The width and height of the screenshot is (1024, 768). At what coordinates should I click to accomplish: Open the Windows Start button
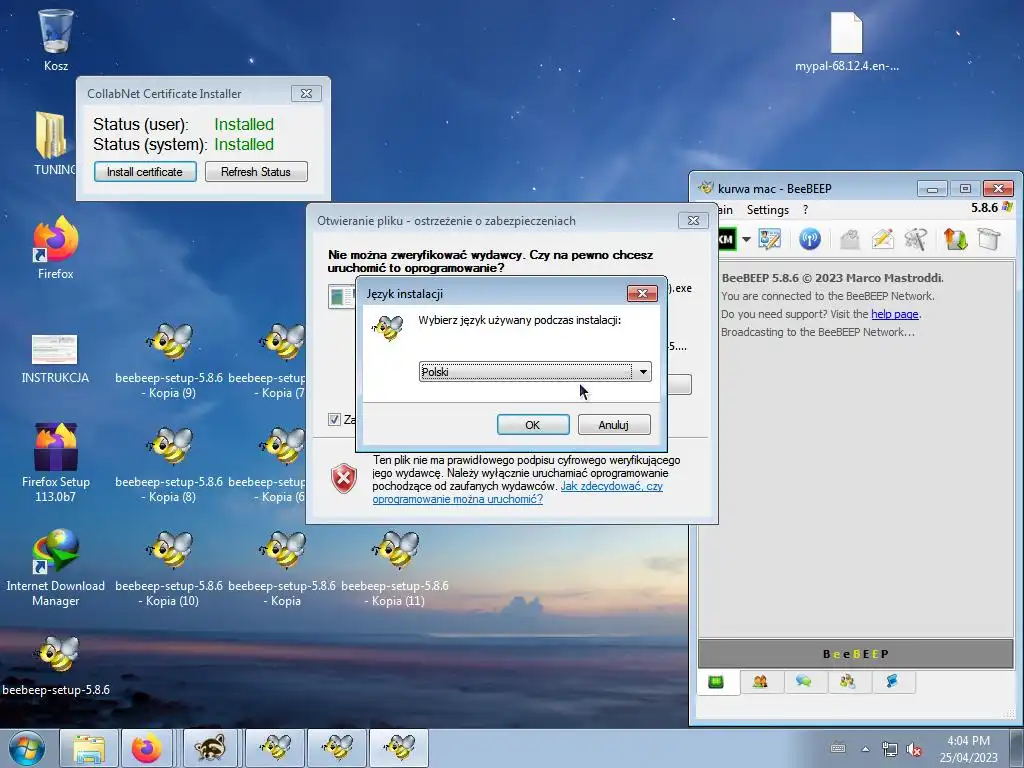point(27,748)
